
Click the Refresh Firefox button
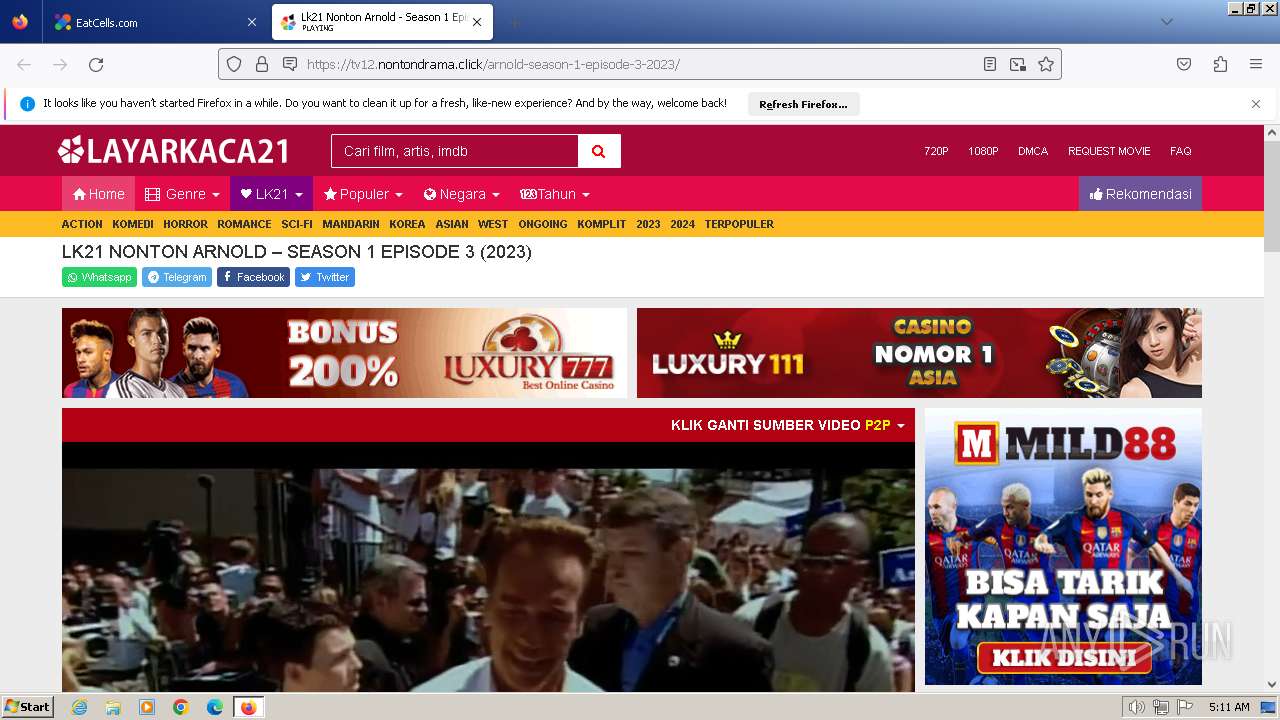click(x=803, y=104)
